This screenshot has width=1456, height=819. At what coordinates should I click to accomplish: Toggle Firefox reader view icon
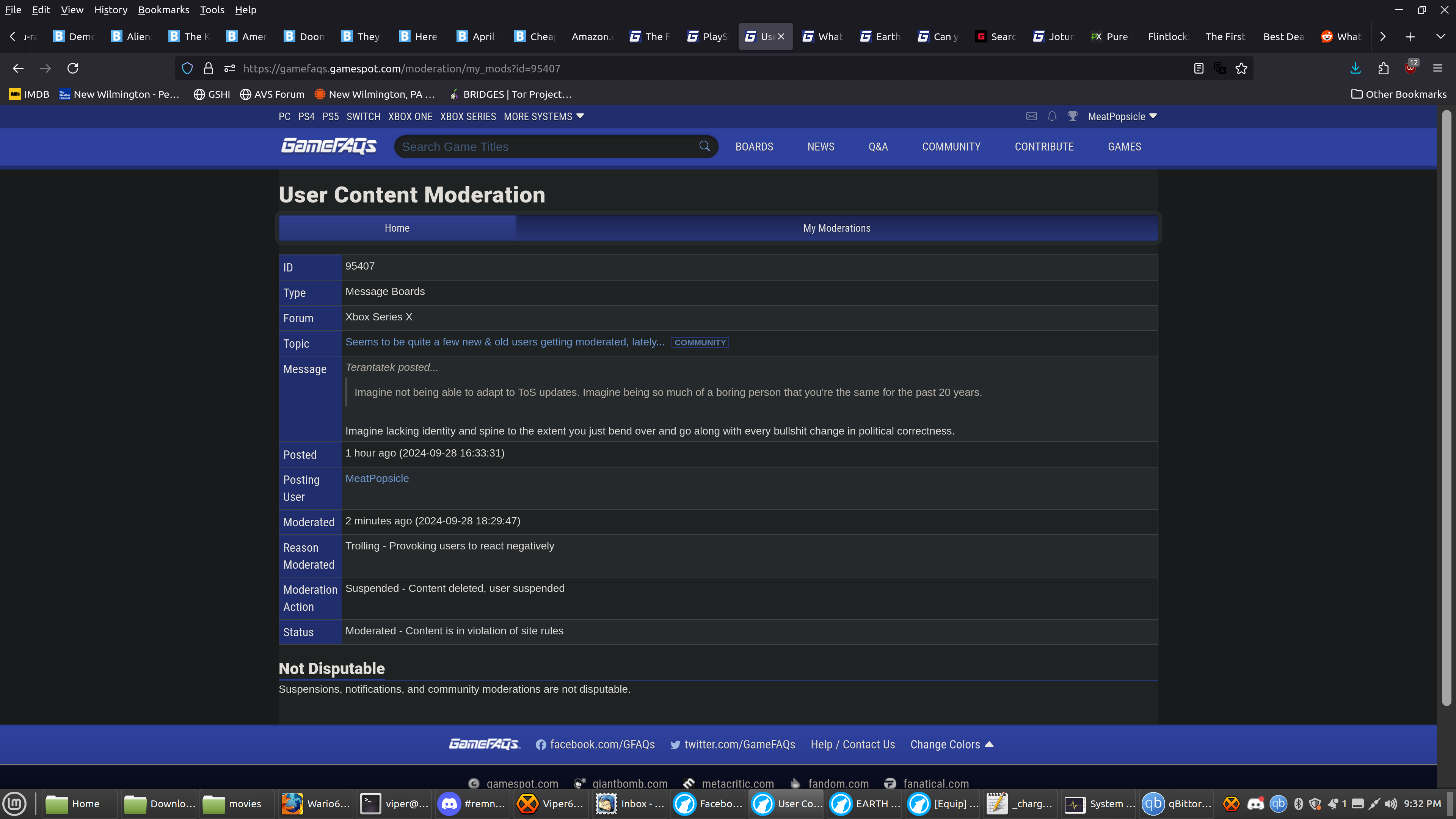click(x=1198, y=68)
